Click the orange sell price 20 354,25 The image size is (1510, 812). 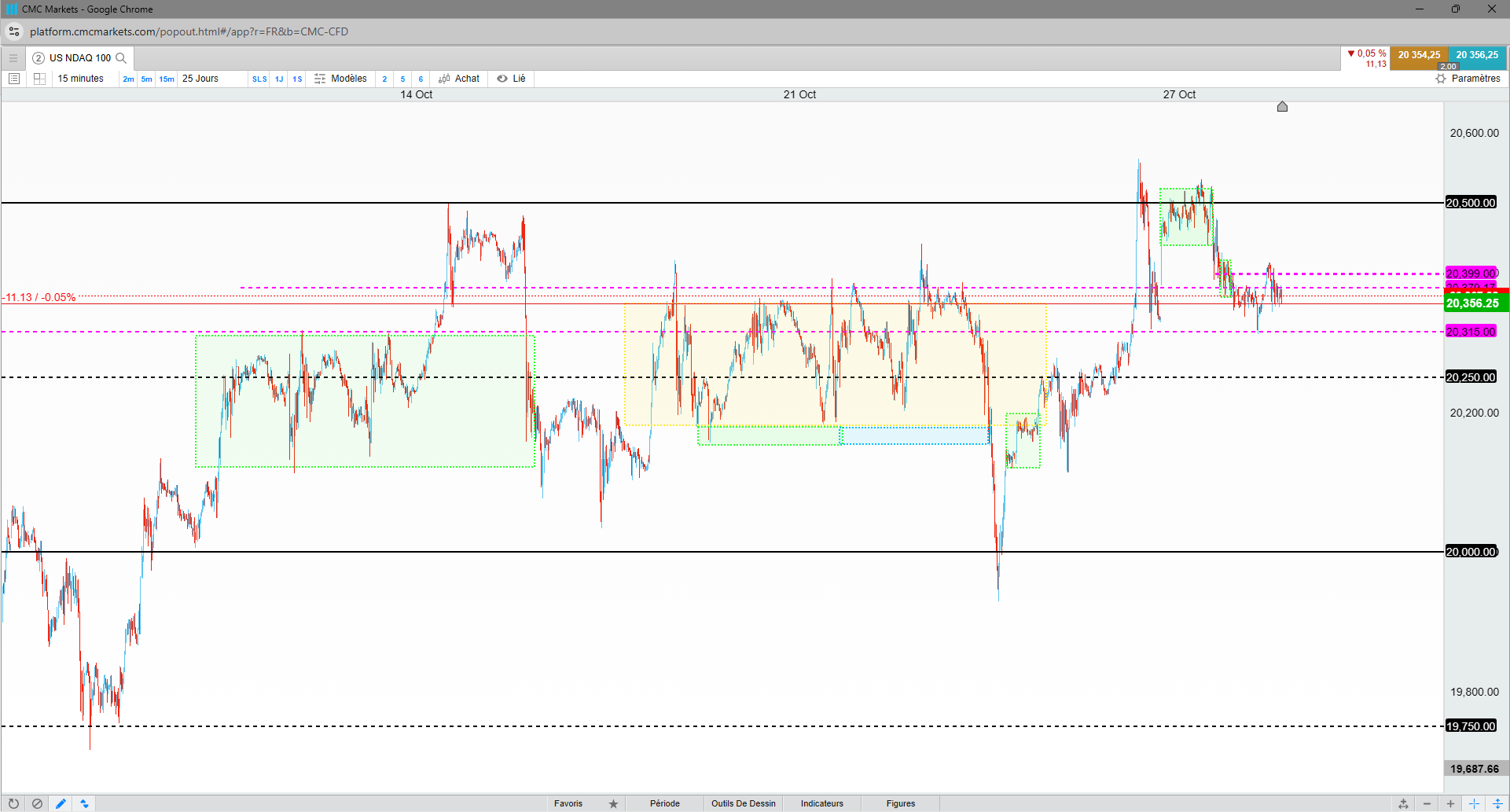tap(1419, 55)
